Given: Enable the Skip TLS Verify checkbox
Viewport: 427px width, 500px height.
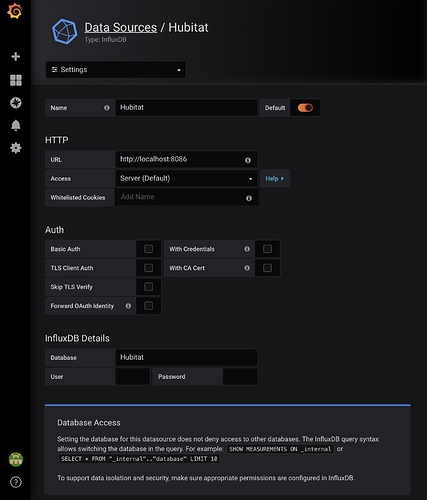Looking at the screenshot, I should point(149,287).
